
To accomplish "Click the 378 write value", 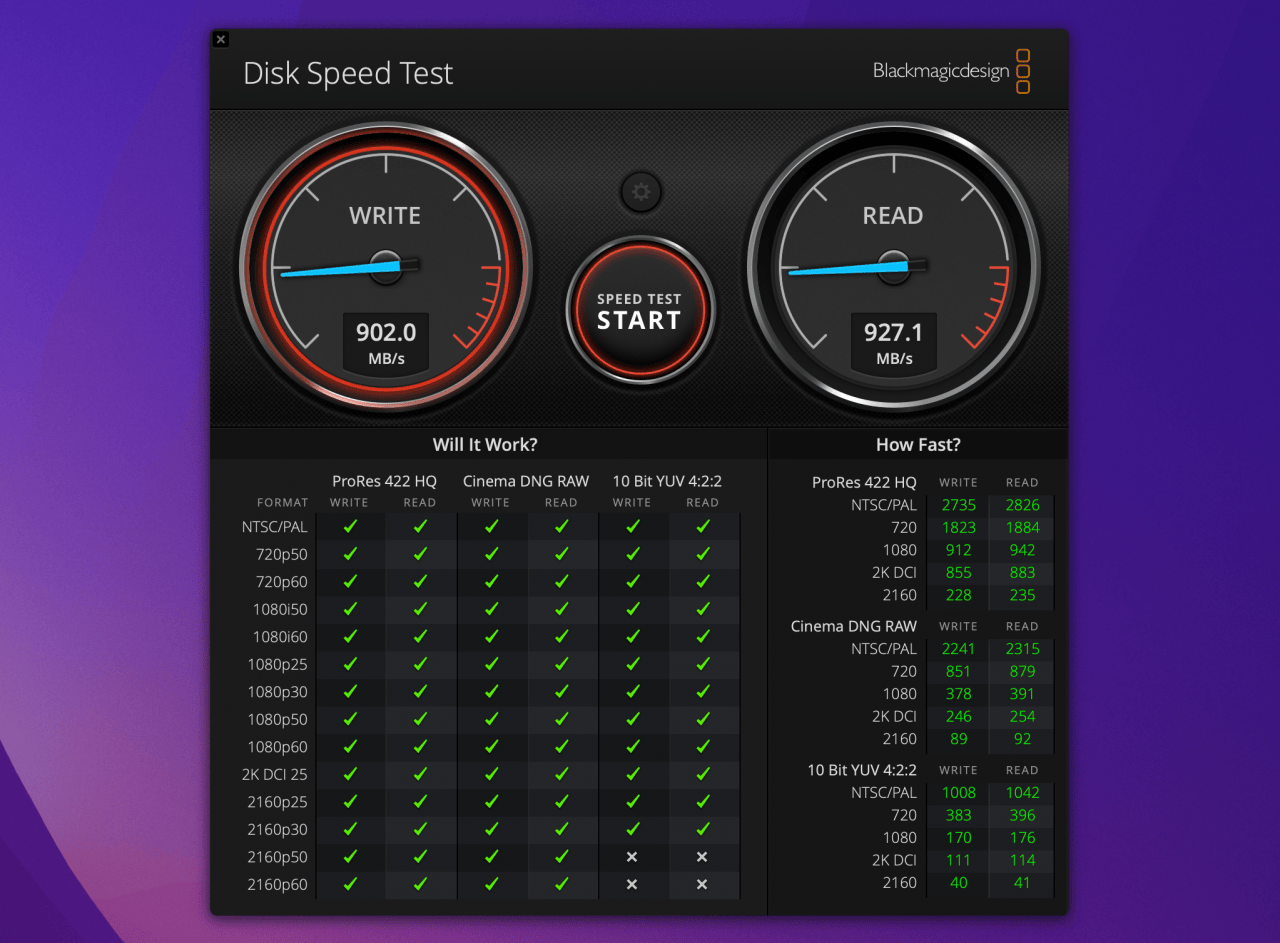I will [x=959, y=694].
